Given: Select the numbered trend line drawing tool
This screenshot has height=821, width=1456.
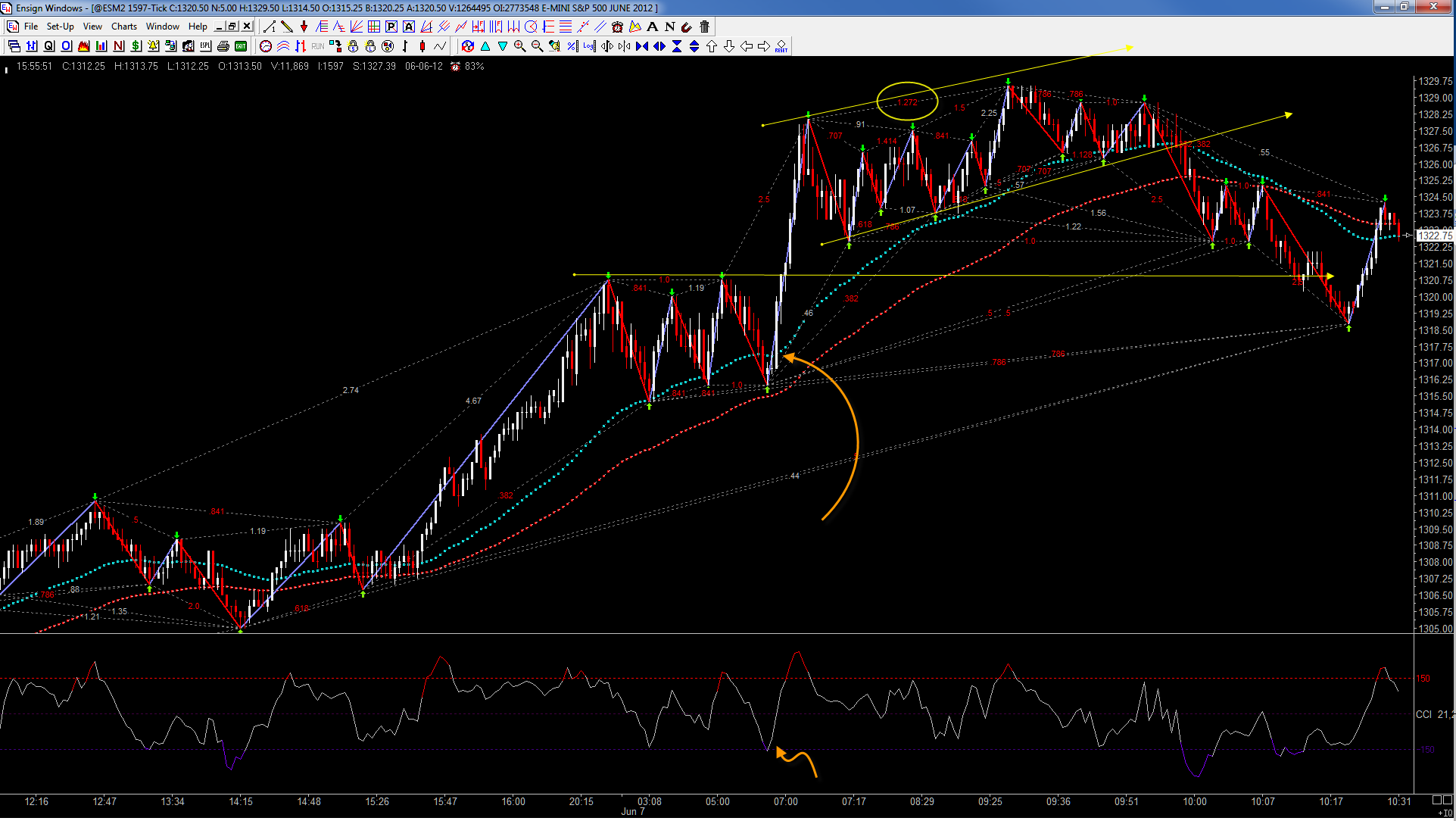Looking at the screenshot, I should point(269,27).
